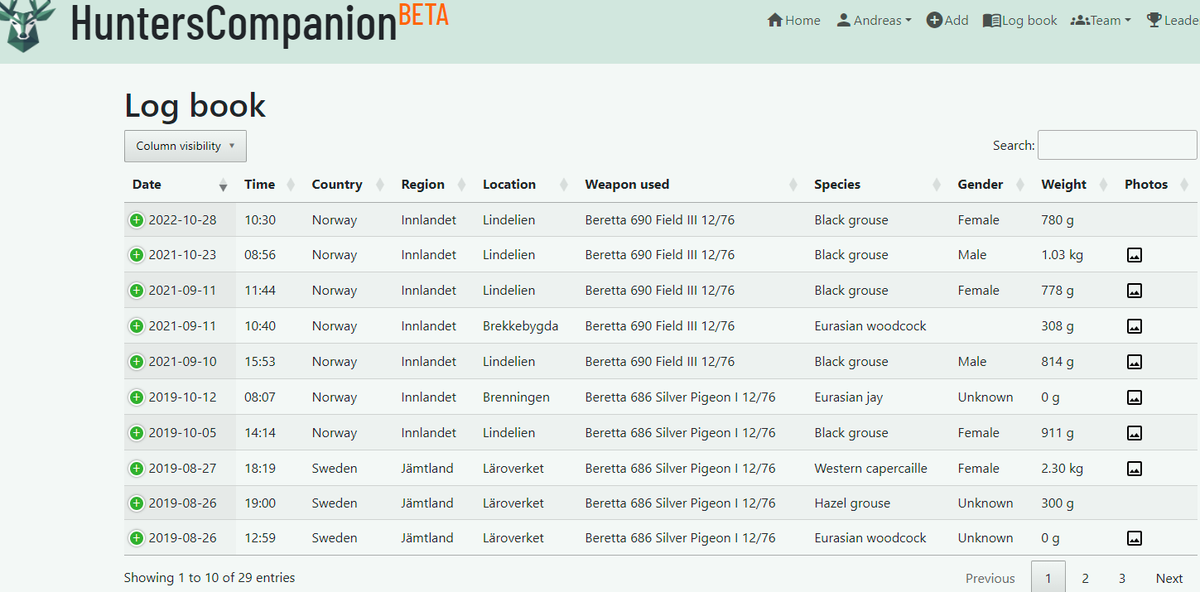Sort the table by Location
Screen dimensions: 1200x592
(x=526, y=185)
